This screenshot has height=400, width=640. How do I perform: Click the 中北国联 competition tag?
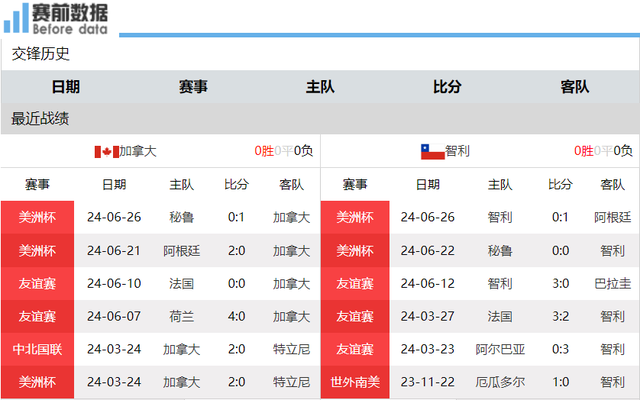tap(37, 349)
